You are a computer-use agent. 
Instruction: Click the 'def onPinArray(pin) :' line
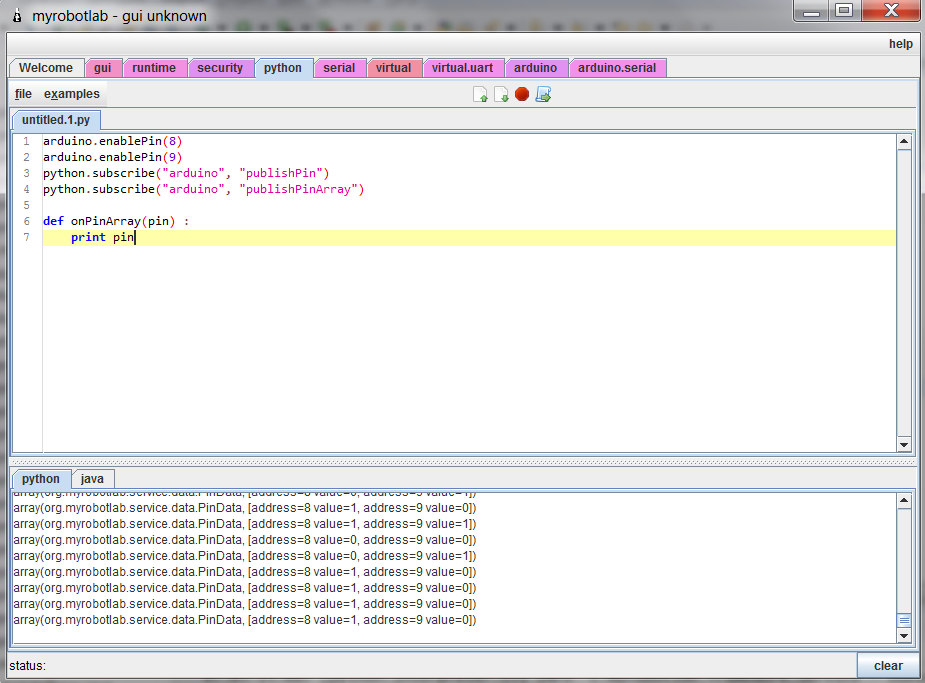pyautogui.click(x=116, y=221)
